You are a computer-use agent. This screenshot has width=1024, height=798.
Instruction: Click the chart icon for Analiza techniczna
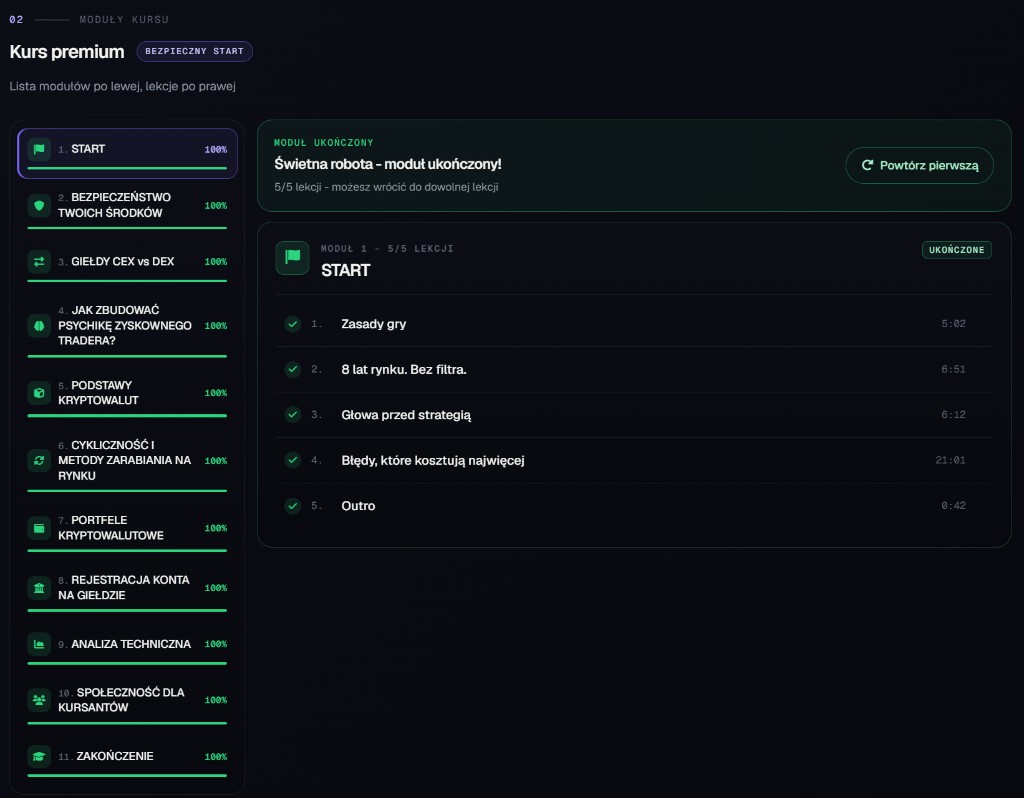click(39, 644)
